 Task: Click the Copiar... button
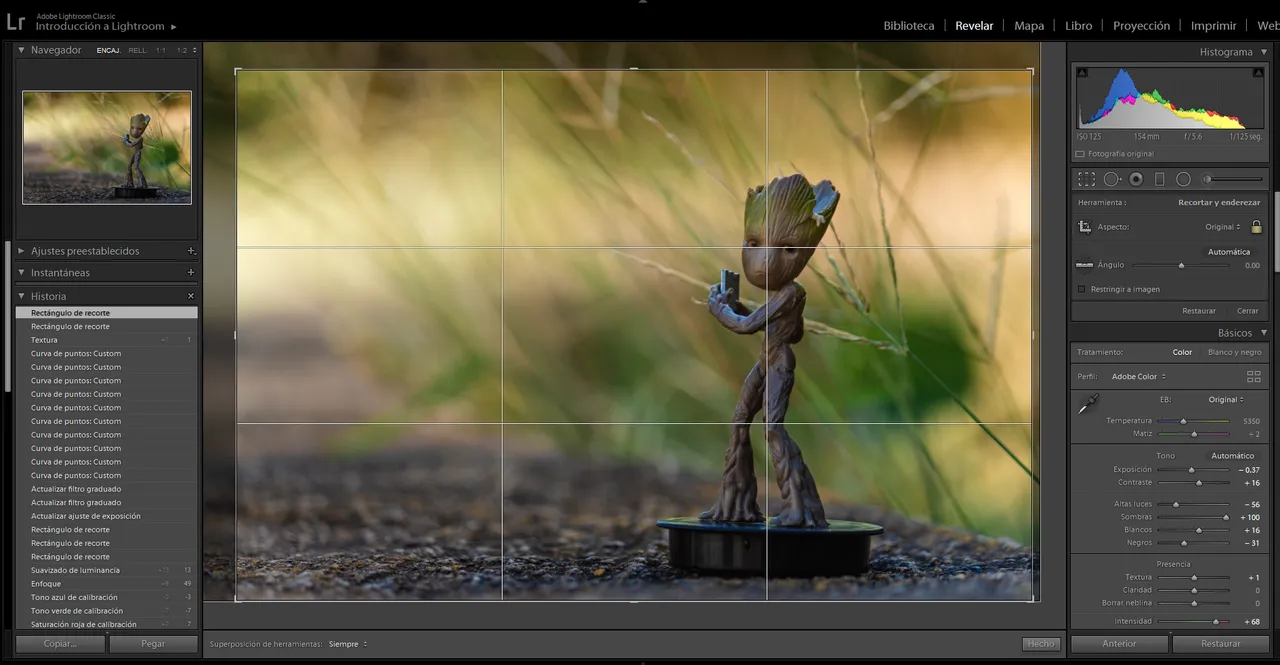pos(60,644)
